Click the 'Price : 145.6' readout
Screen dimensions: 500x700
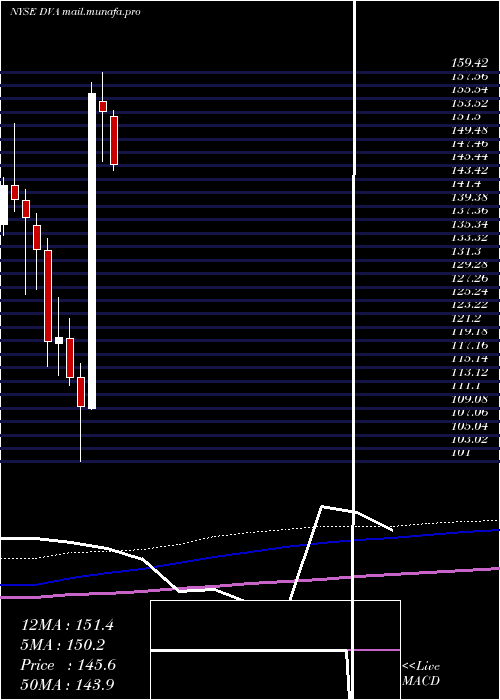tap(68, 665)
